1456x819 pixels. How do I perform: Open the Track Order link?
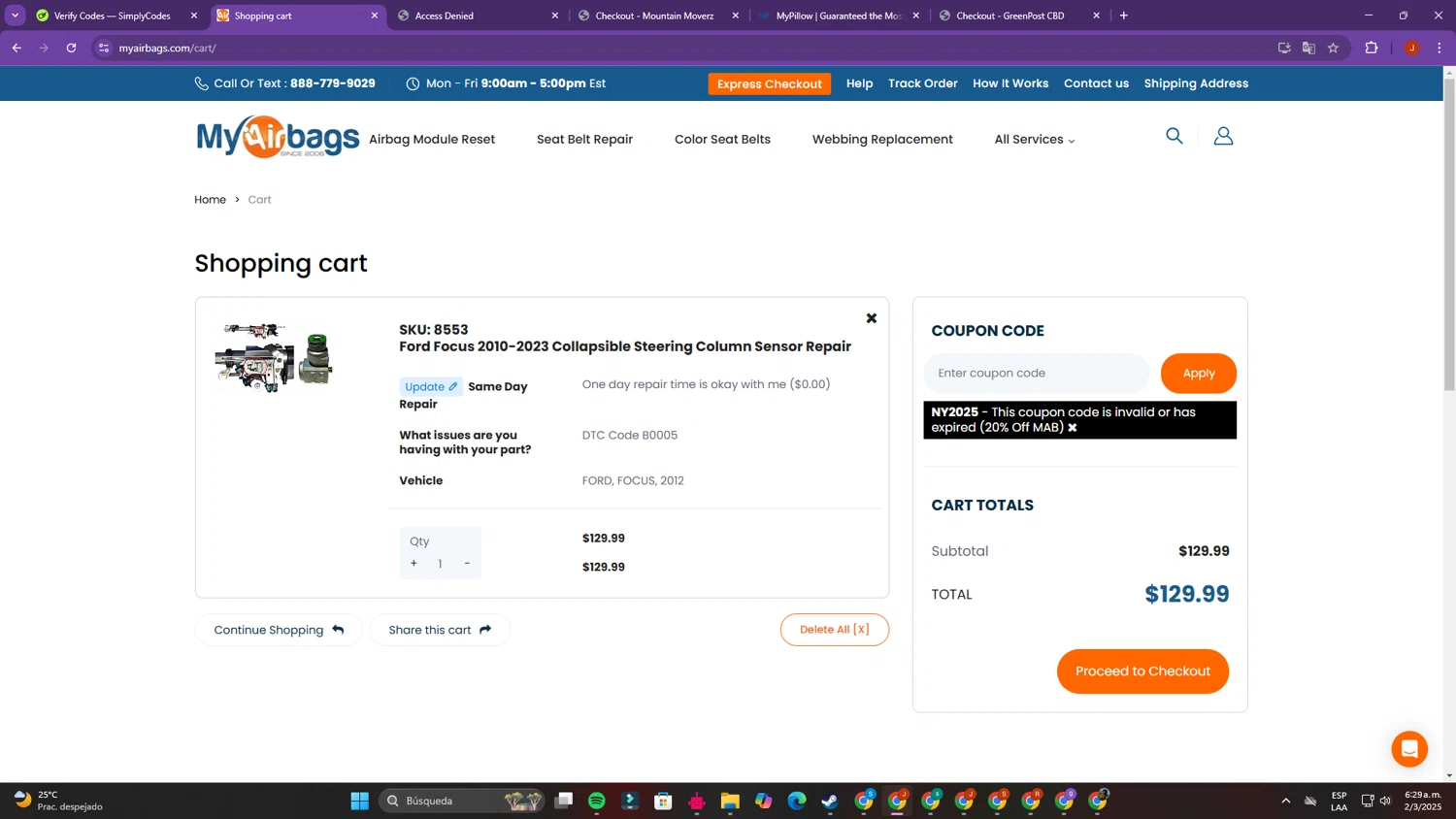(922, 83)
